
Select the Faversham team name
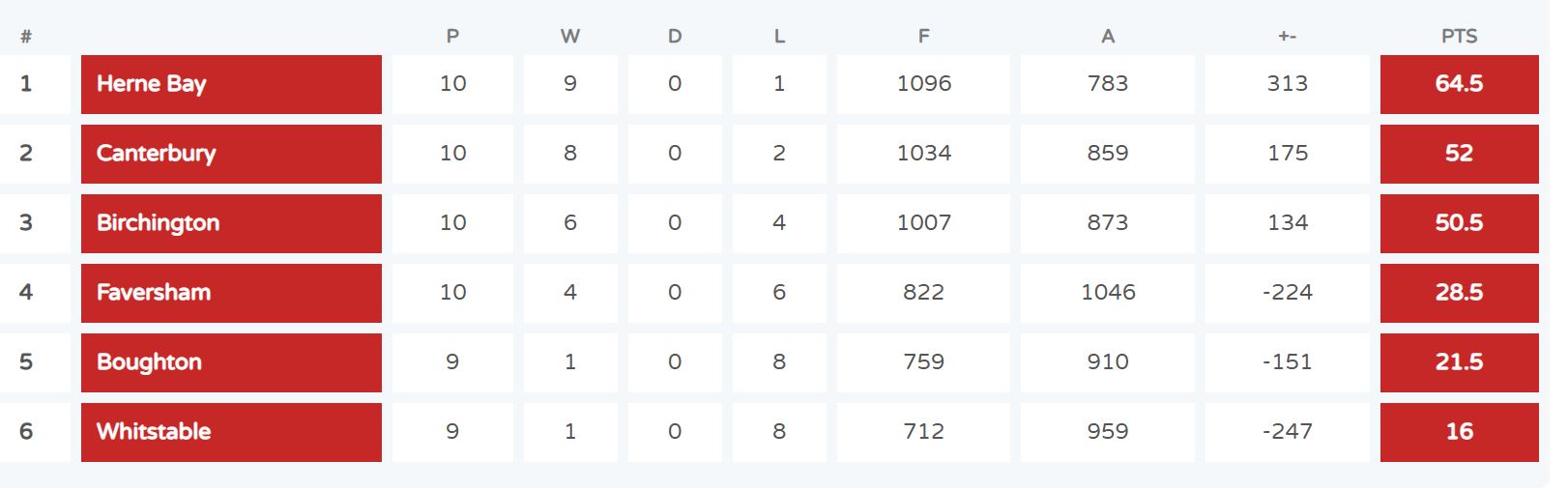(x=154, y=292)
